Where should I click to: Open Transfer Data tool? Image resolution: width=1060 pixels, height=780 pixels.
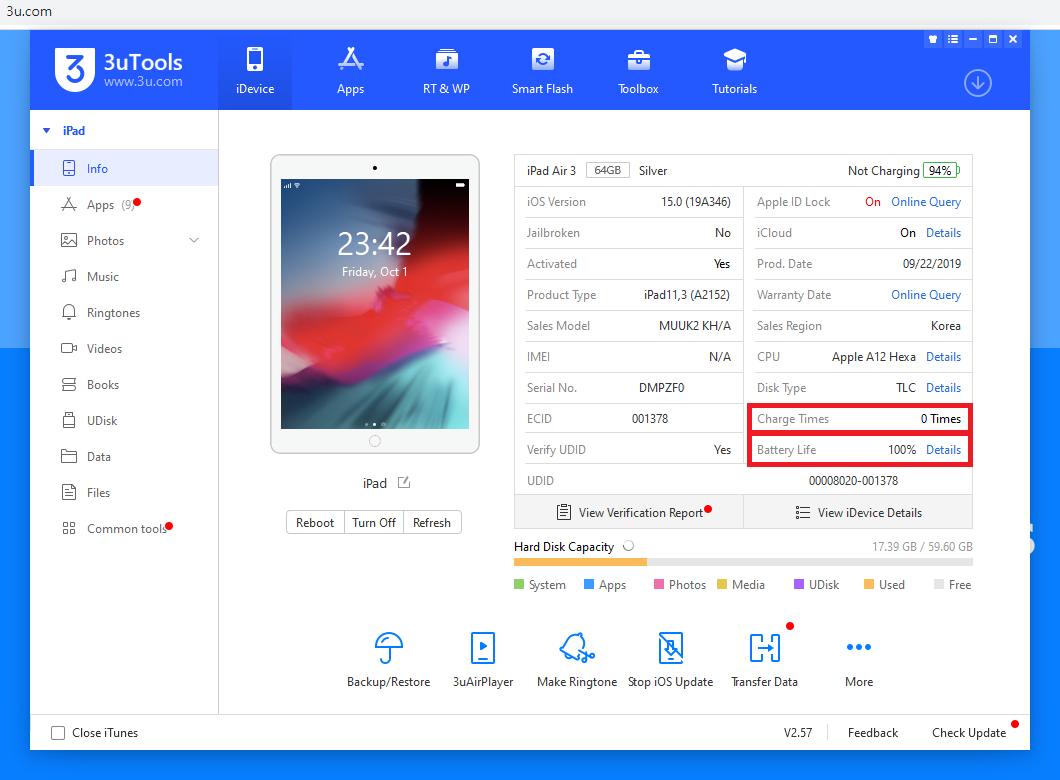pyautogui.click(x=765, y=658)
